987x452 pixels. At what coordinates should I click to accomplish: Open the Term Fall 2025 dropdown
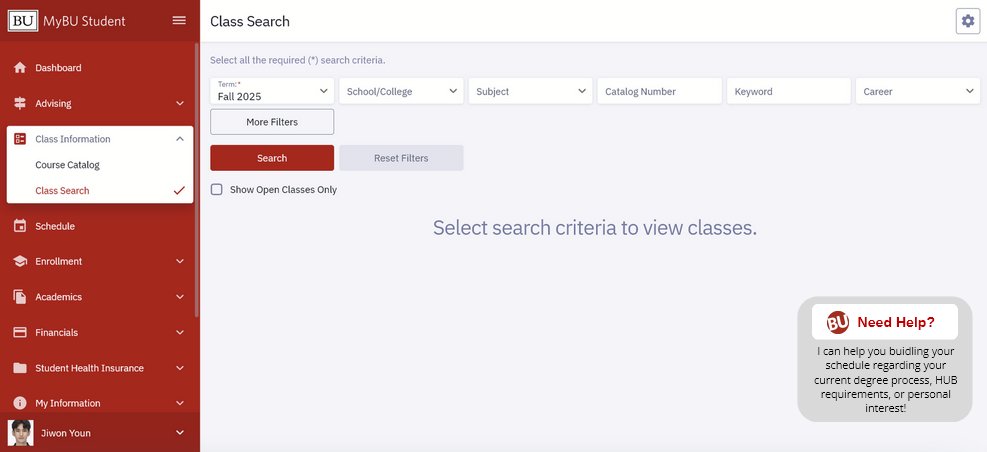(272, 91)
